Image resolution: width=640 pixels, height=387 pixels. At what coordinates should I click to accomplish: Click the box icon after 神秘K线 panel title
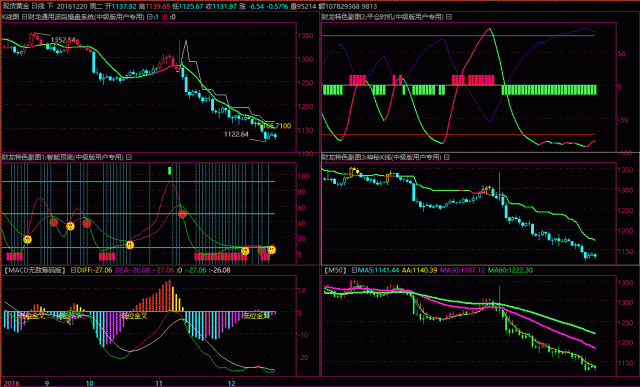pos(447,157)
